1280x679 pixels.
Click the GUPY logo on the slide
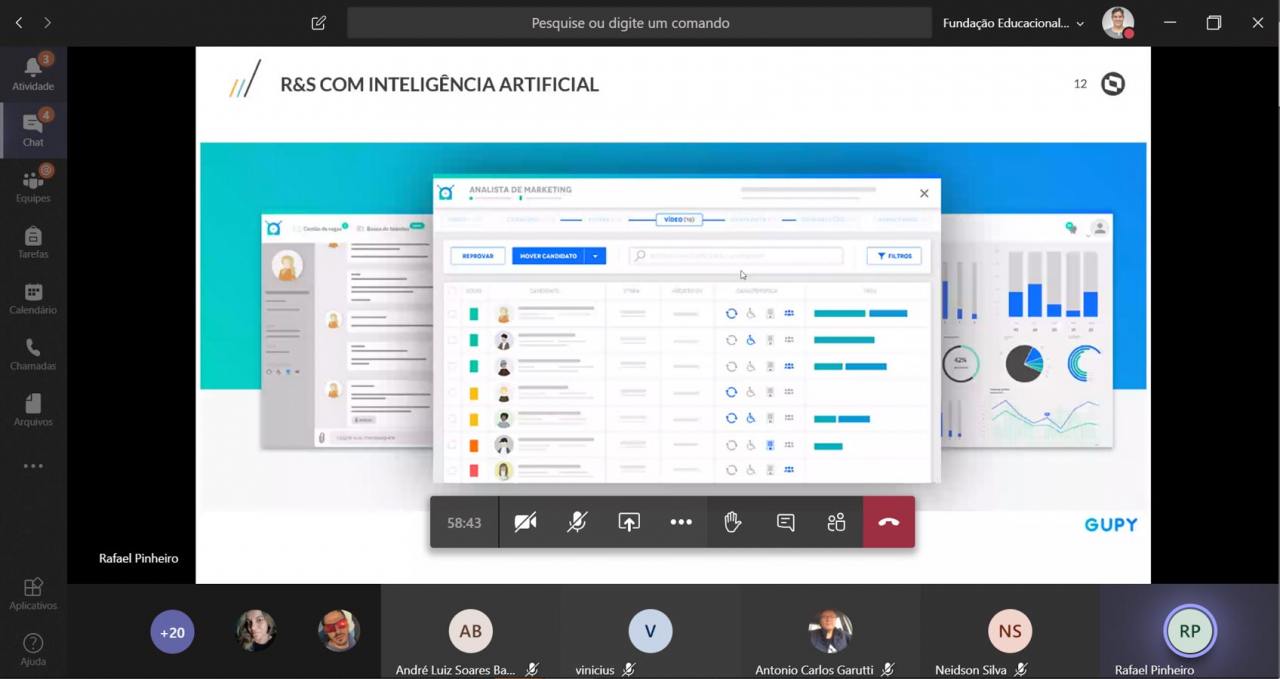1111,525
